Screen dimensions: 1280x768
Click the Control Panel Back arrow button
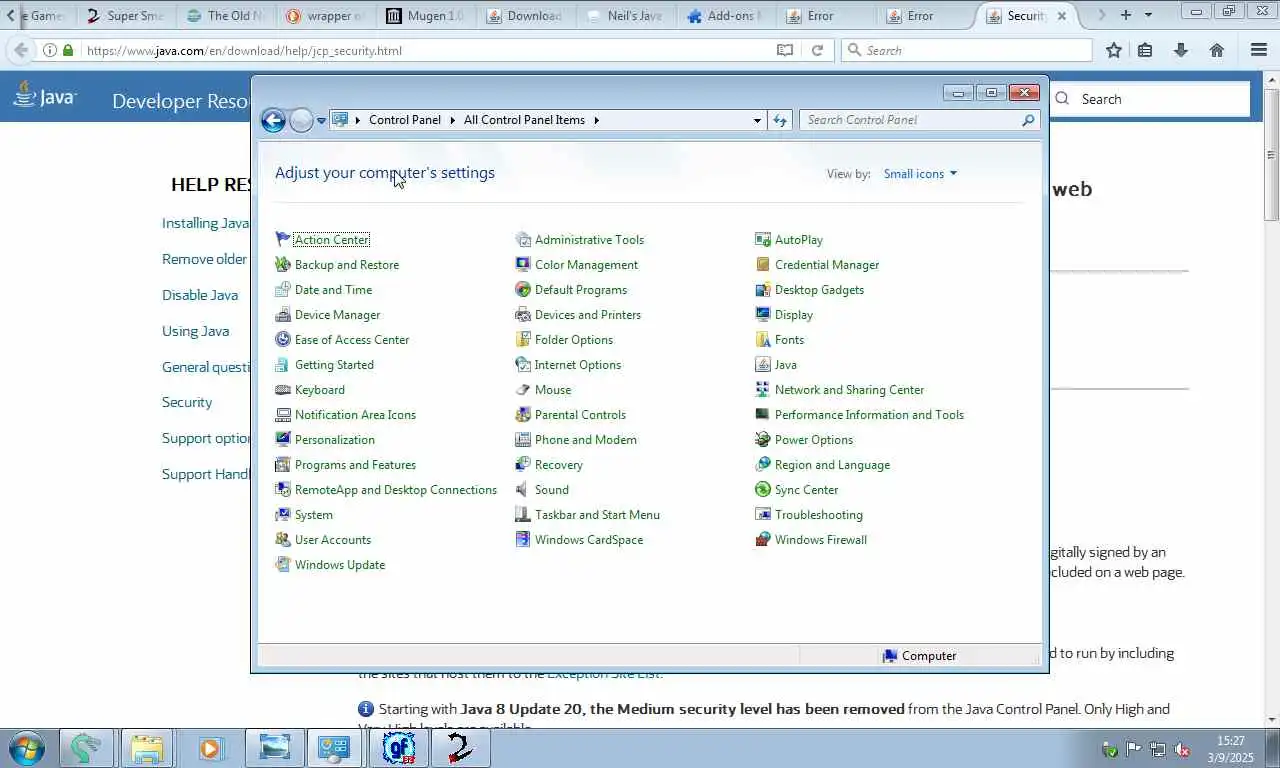click(x=273, y=120)
